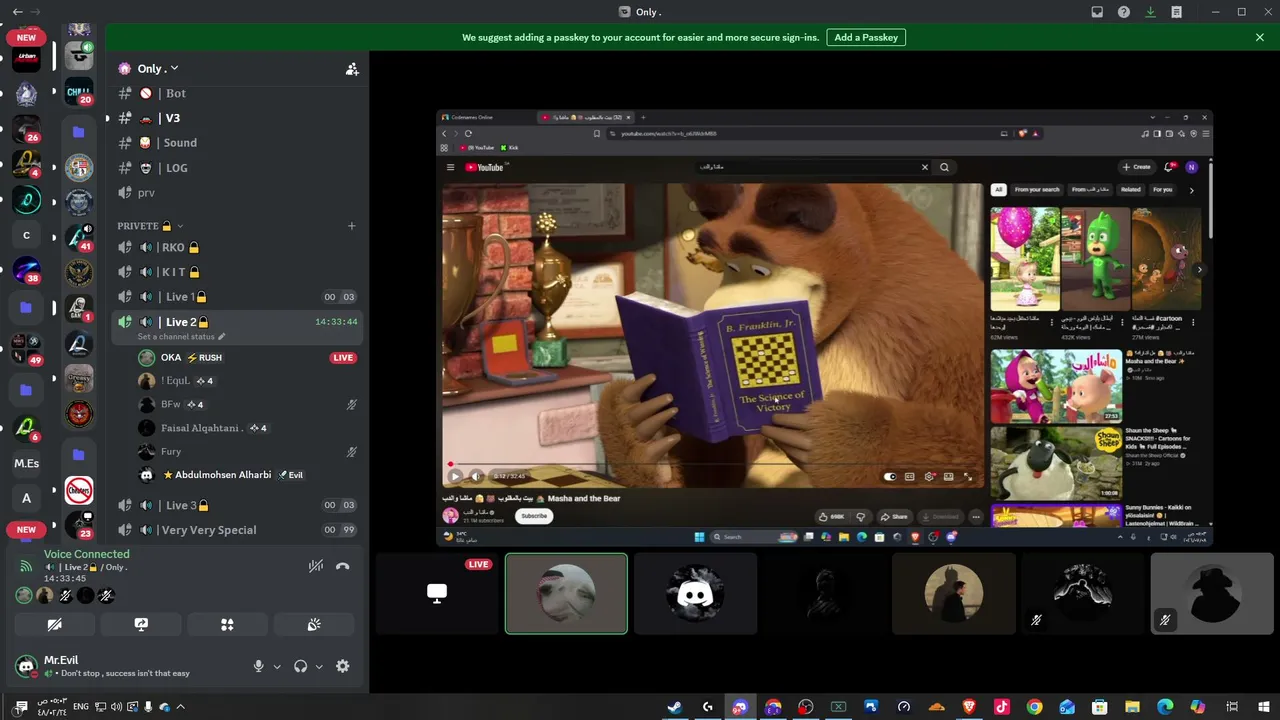Viewport: 1280px width, 720px height.
Task: Toggle noise suppression in the voice panel
Action: (x=316, y=566)
